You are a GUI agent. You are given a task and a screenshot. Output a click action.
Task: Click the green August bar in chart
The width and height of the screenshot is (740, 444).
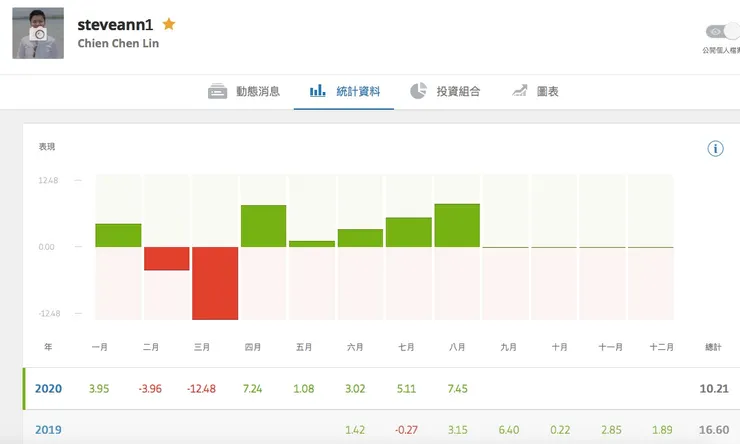(457, 225)
